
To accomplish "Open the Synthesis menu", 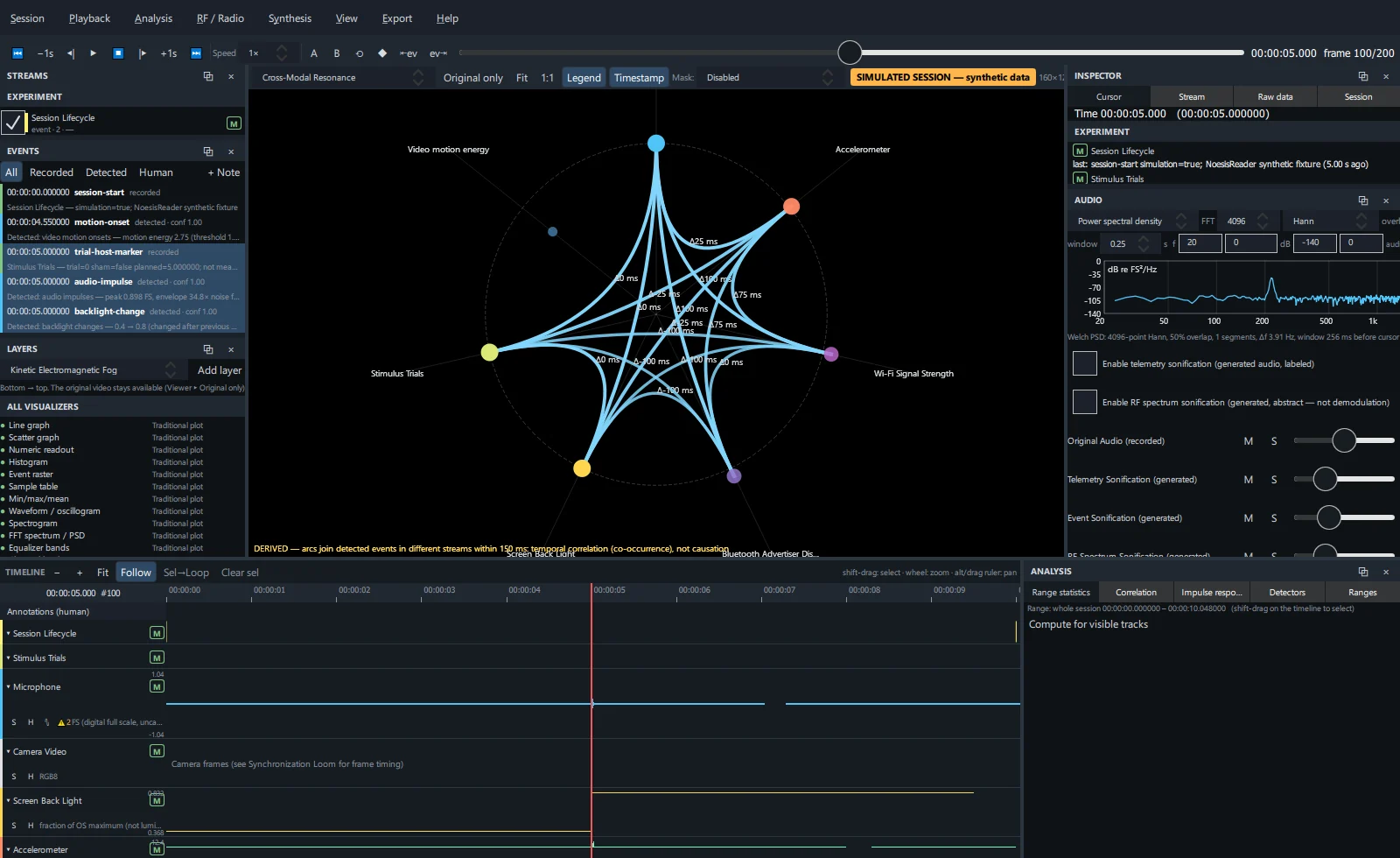I will (290, 18).
